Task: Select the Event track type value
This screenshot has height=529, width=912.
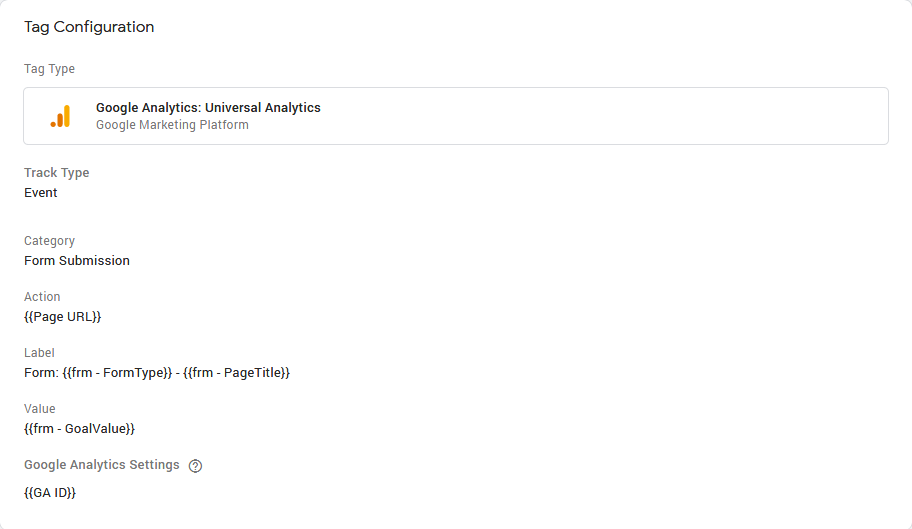Action: 41,193
